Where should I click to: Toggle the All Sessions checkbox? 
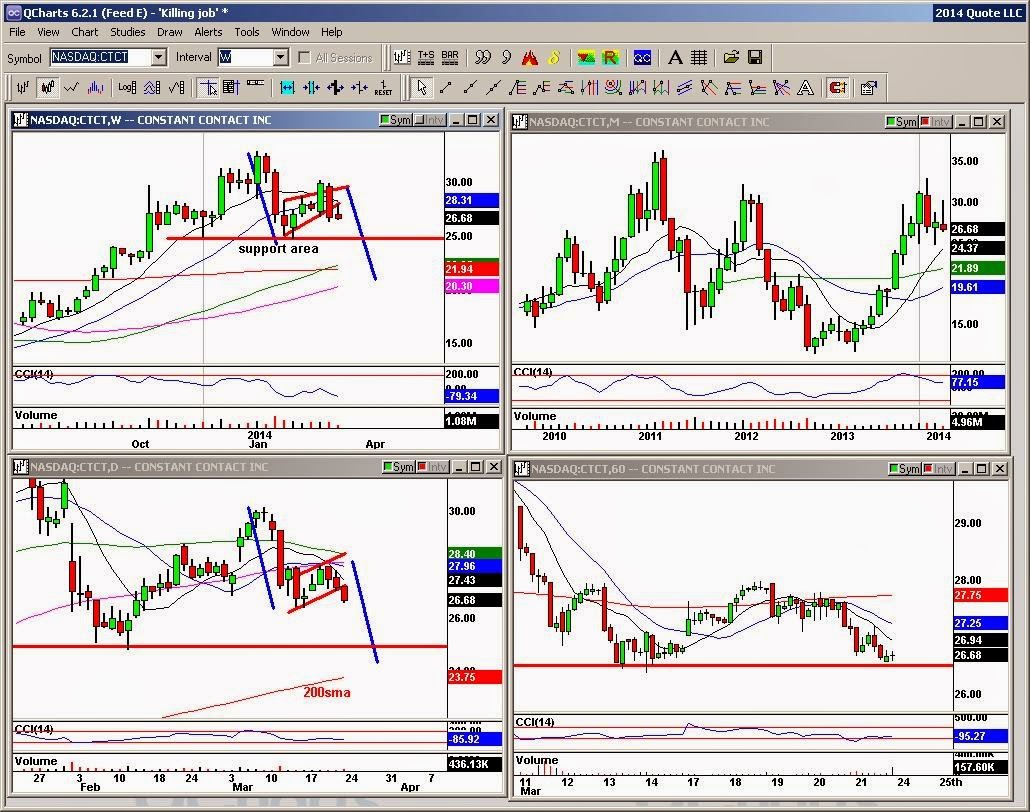[304, 58]
